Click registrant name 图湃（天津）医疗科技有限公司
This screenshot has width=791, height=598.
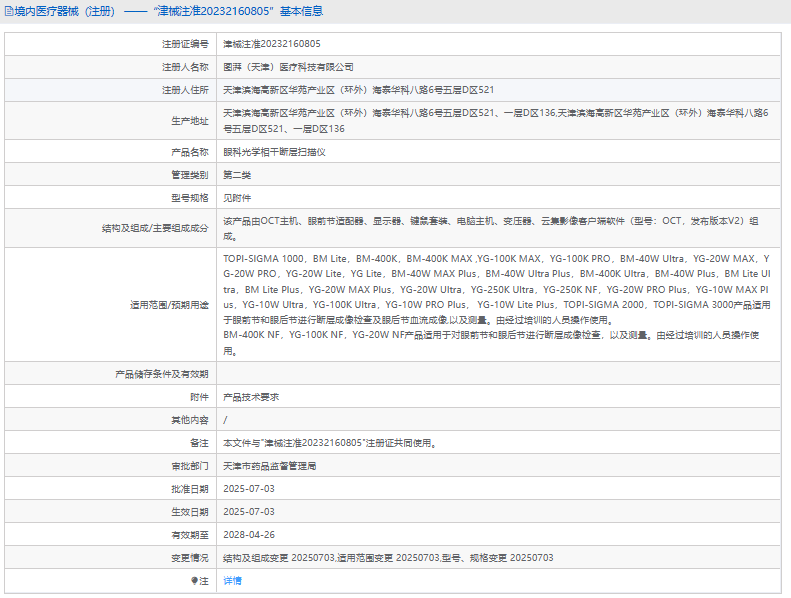click(288, 67)
